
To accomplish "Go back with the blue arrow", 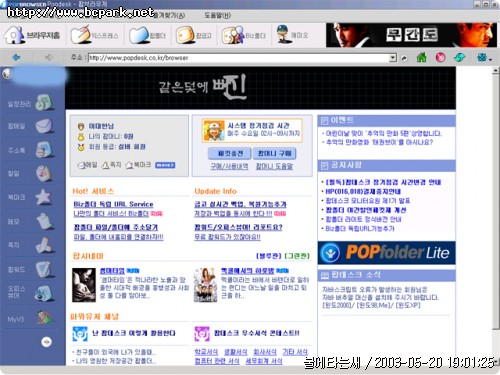I will click(16, 57).
